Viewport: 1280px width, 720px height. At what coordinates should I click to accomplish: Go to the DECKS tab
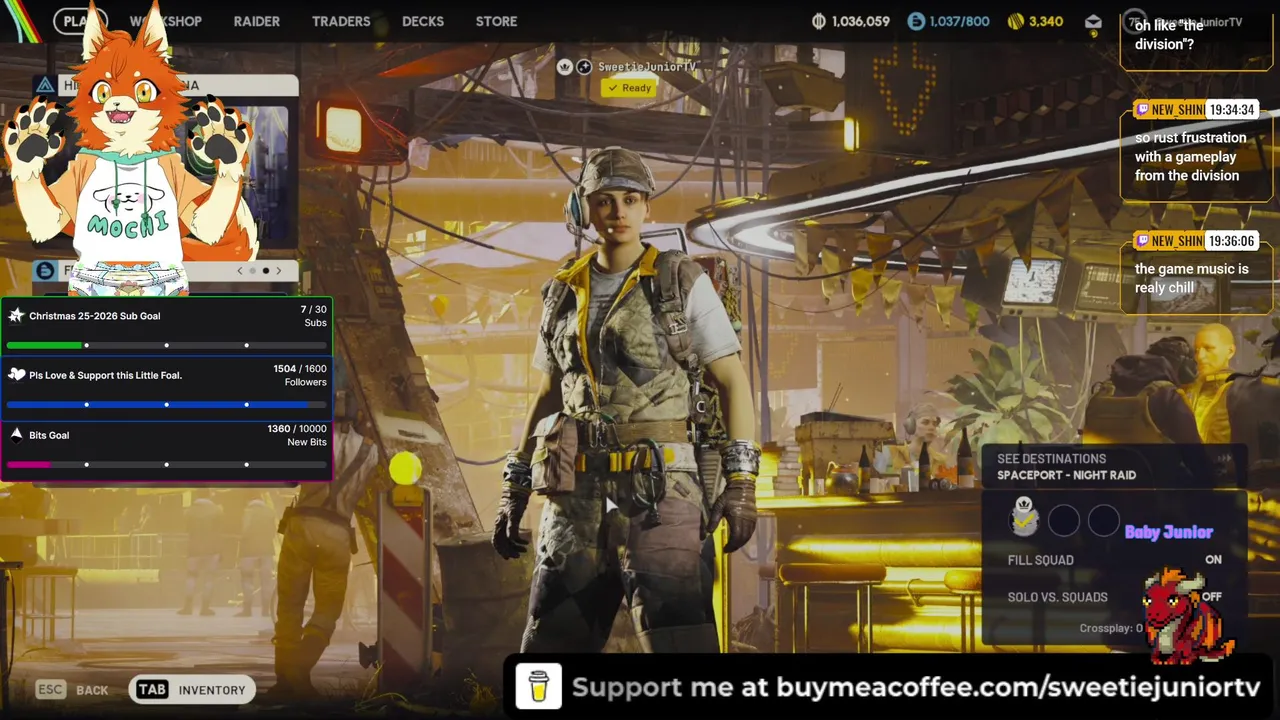pyautogui.click(x=423, y=21)
